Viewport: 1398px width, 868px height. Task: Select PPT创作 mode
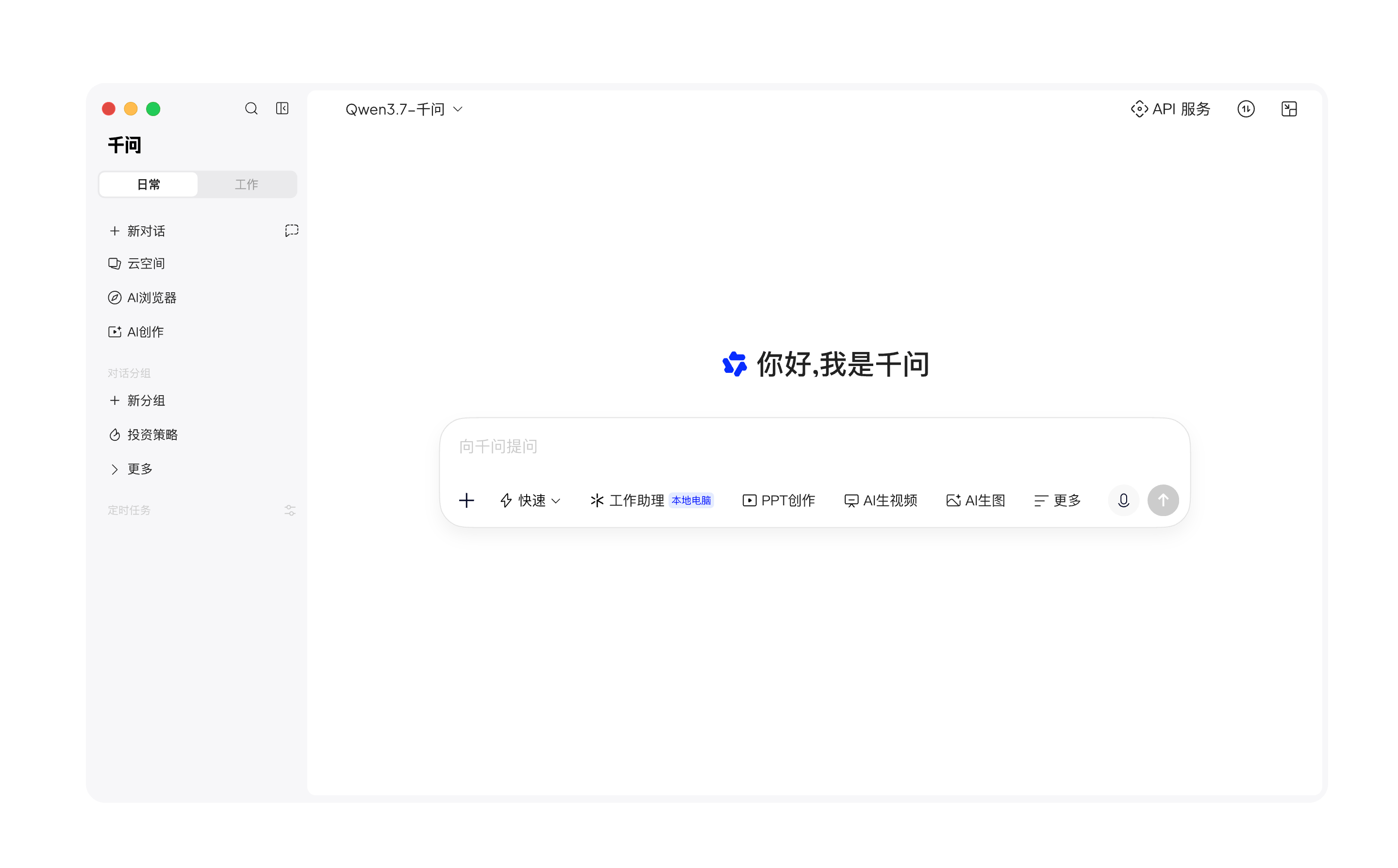click(x=778, y=501)
